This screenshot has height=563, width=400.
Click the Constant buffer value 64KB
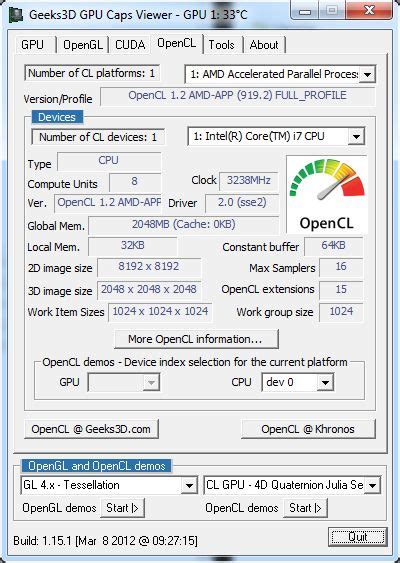334,246
